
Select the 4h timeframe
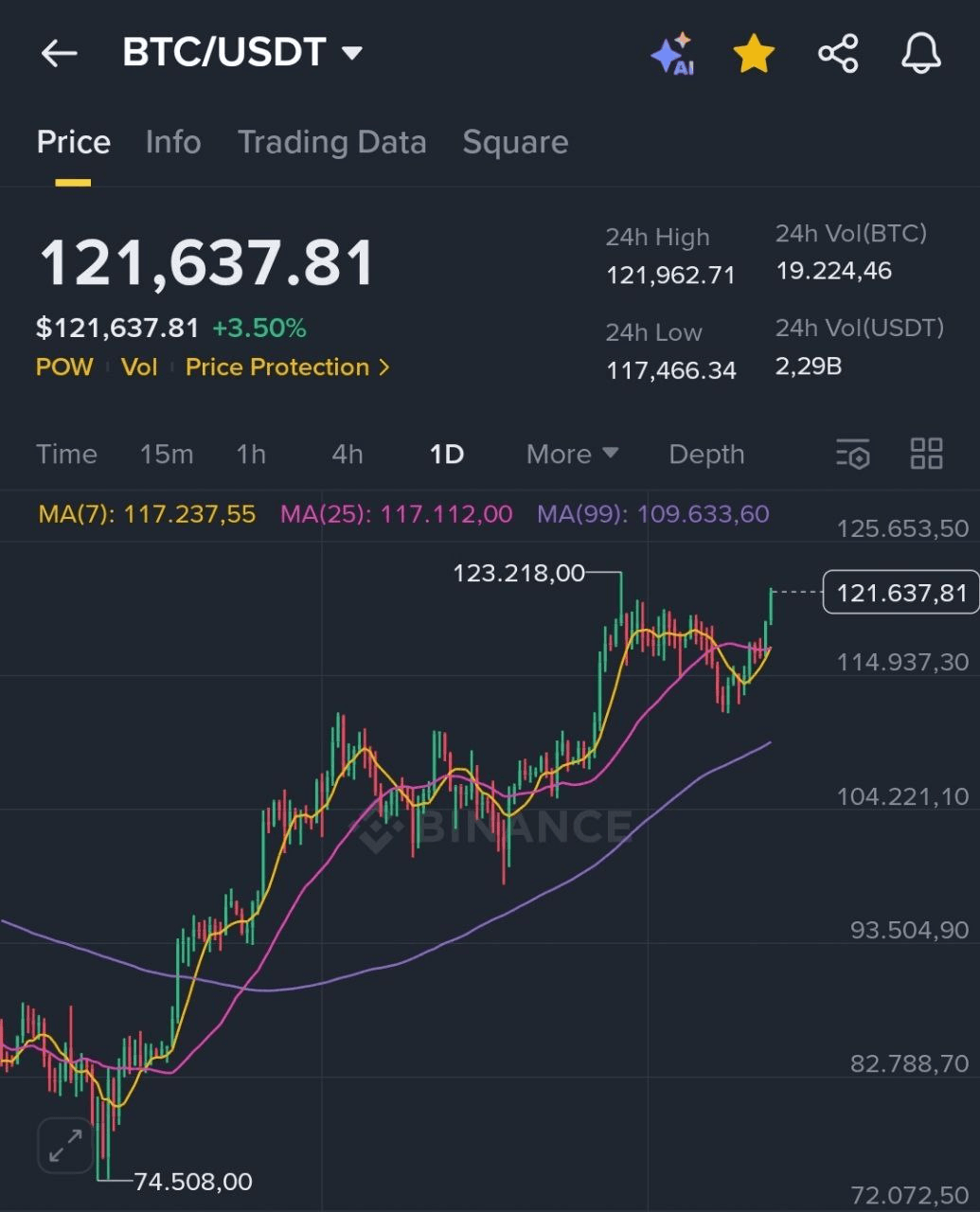[347, 454]
